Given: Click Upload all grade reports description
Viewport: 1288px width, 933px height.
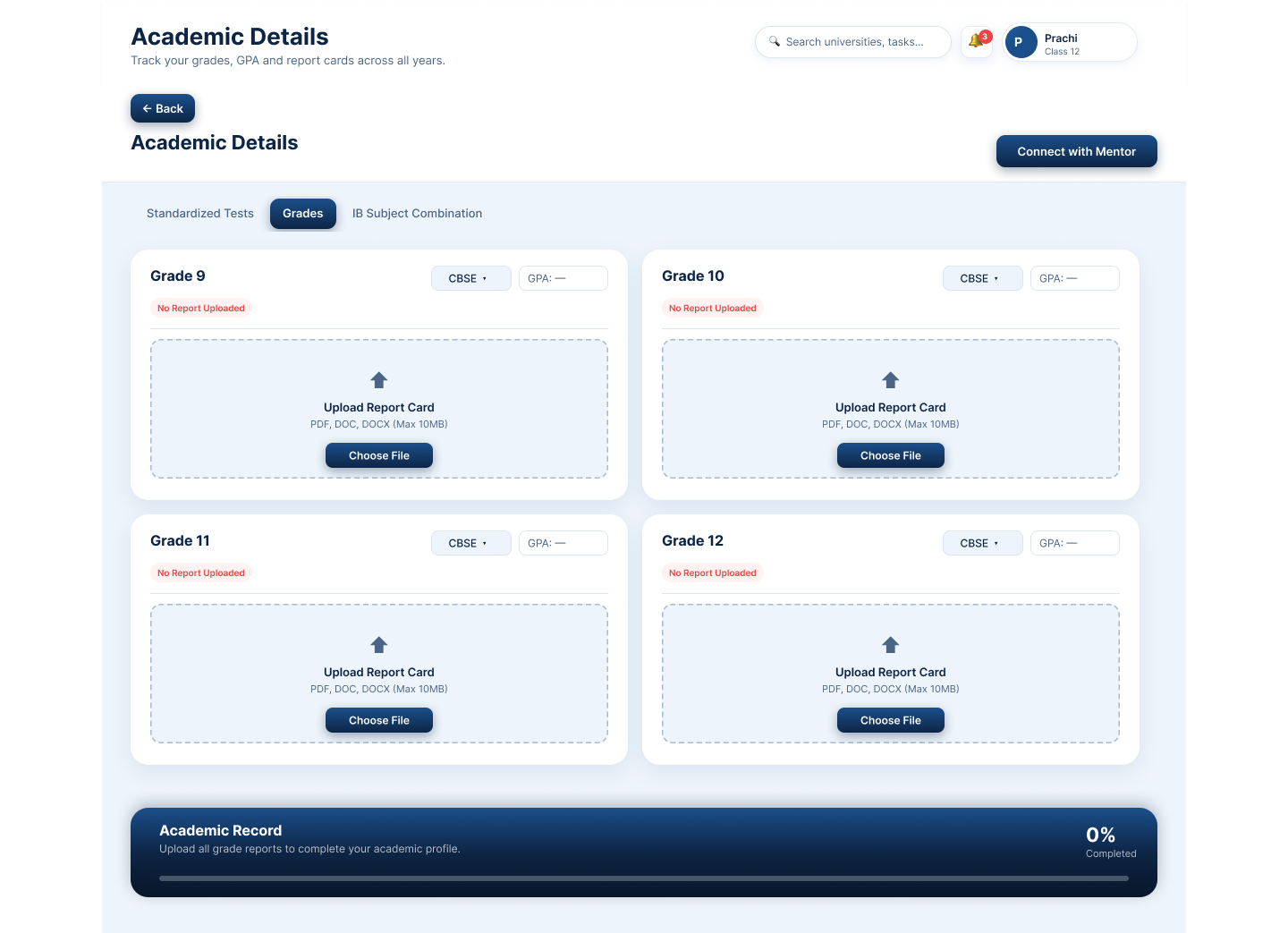Looking at the screenshot, I should 309,849.
